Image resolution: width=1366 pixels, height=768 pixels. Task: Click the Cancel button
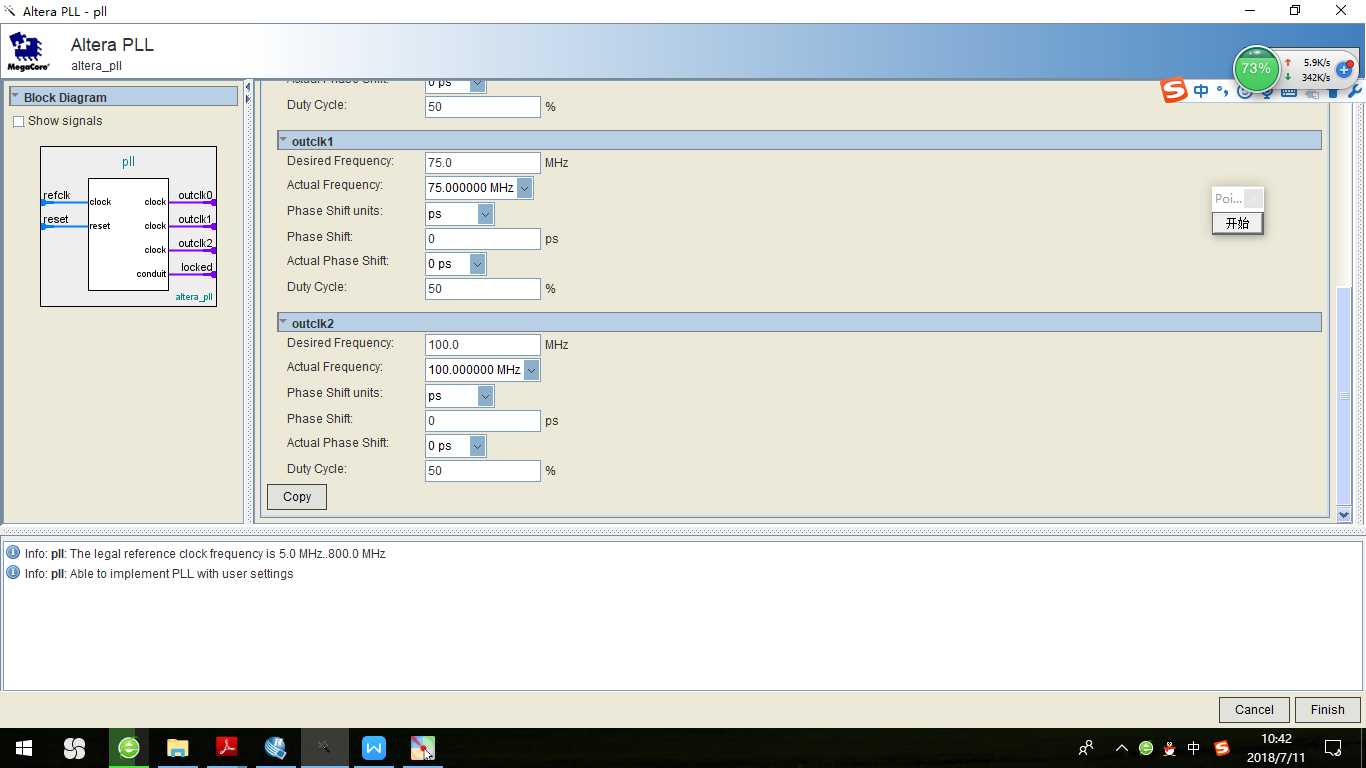(x=1254, y=710)
